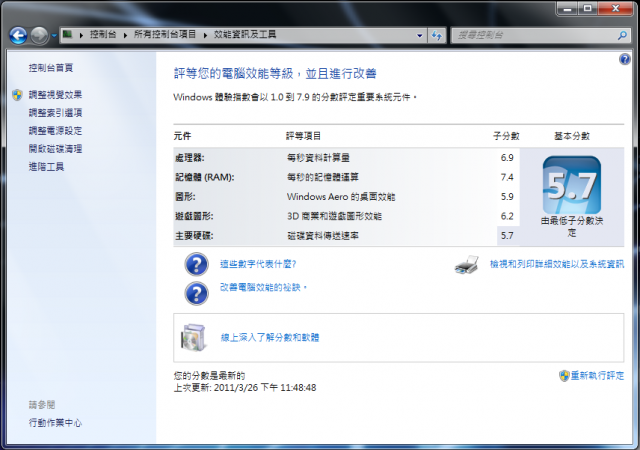Close the performance information window
This screenshot has height=450, width=640.
pos(616,9)
